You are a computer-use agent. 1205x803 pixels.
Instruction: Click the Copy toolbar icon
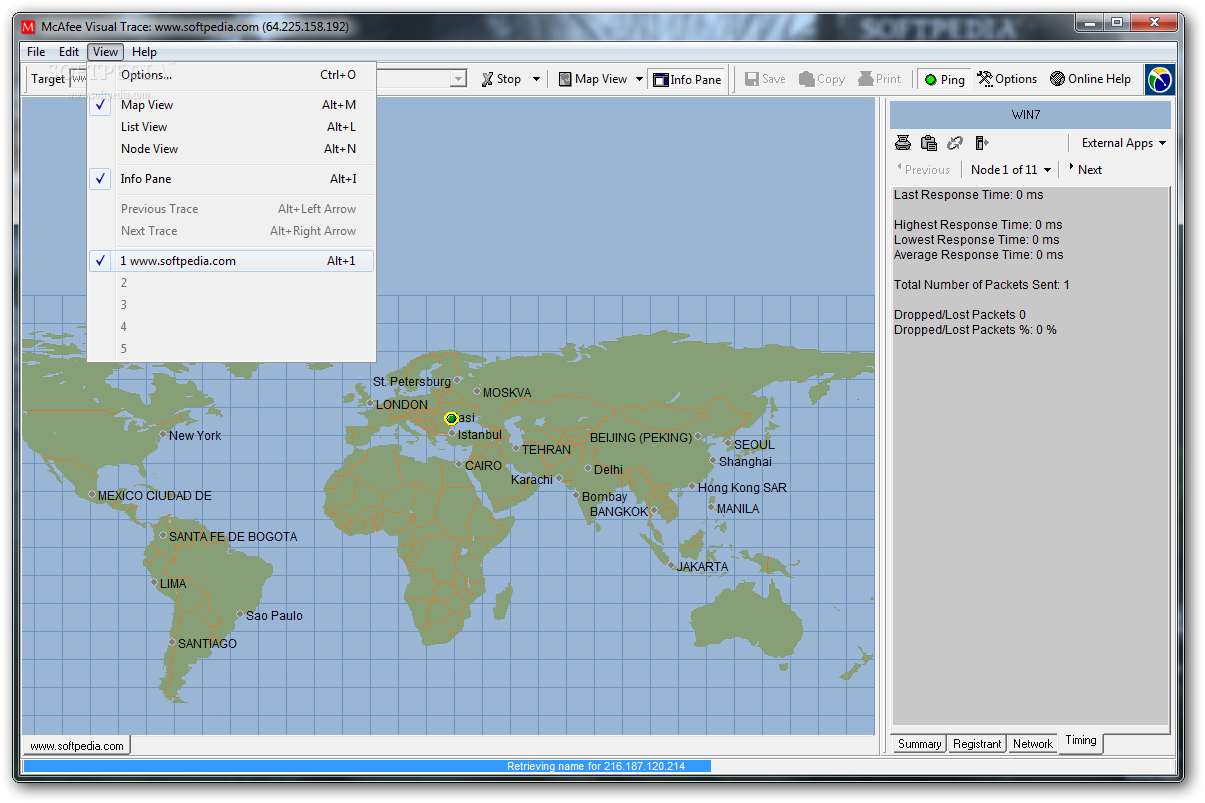822,79
